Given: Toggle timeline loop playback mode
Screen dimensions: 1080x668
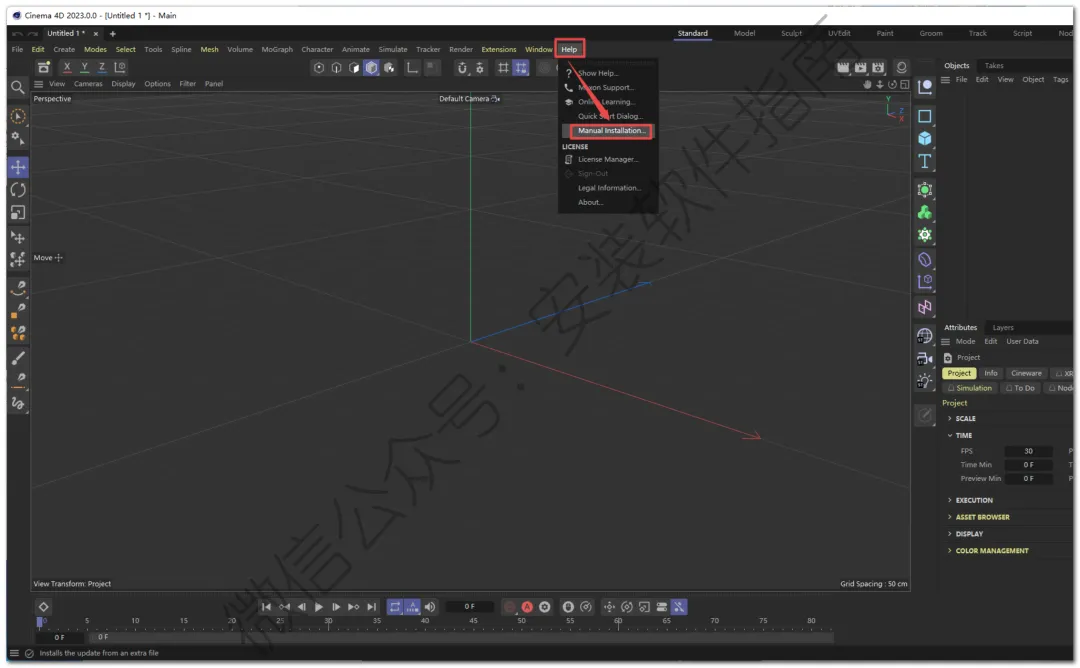Looking at the screenshot, I should (x=395, y=607).
